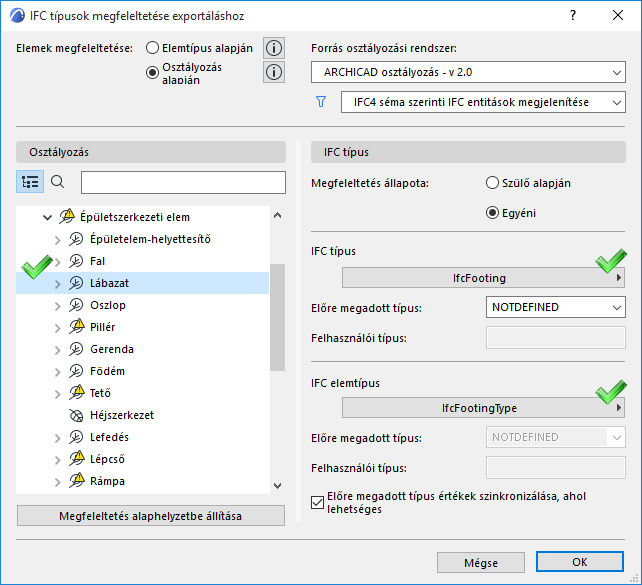Click the Mégse button
Viewport: 642px width, 585px height.
click(481, 562)
